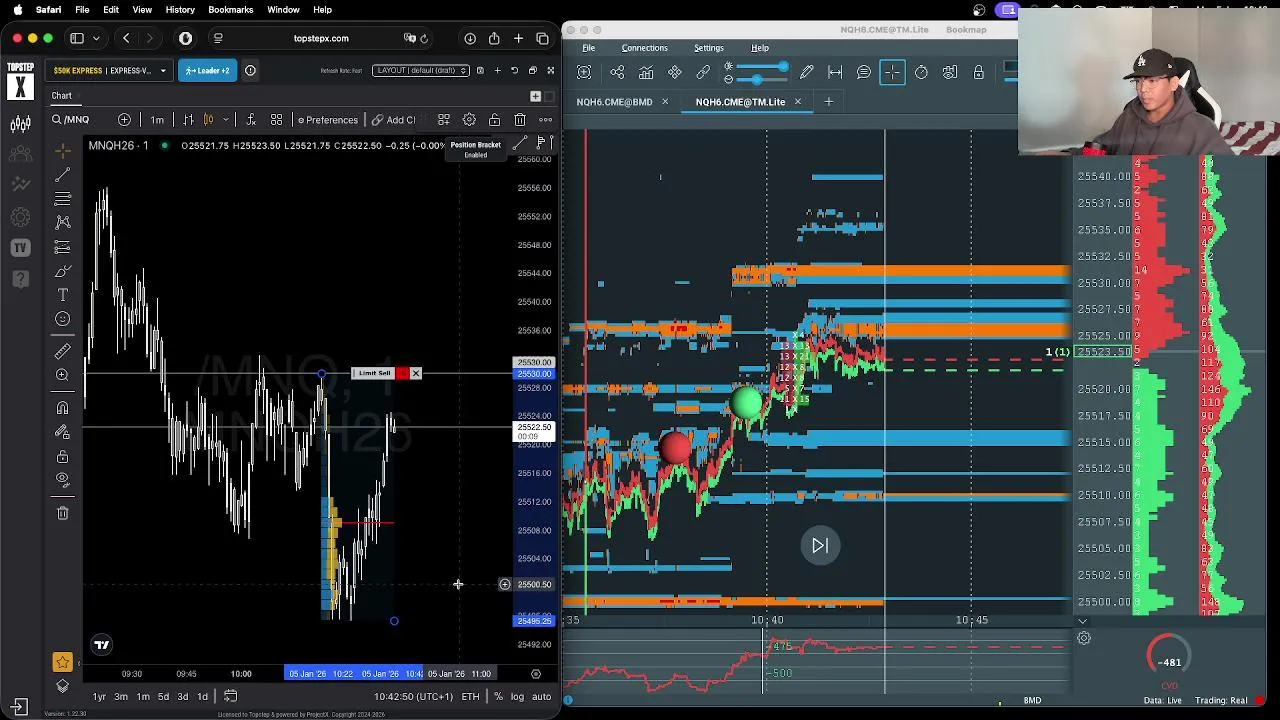Expand the Bookmap ladder chevron below prices
This screenshot has width=1280, height=720.
pos(1082,621)
